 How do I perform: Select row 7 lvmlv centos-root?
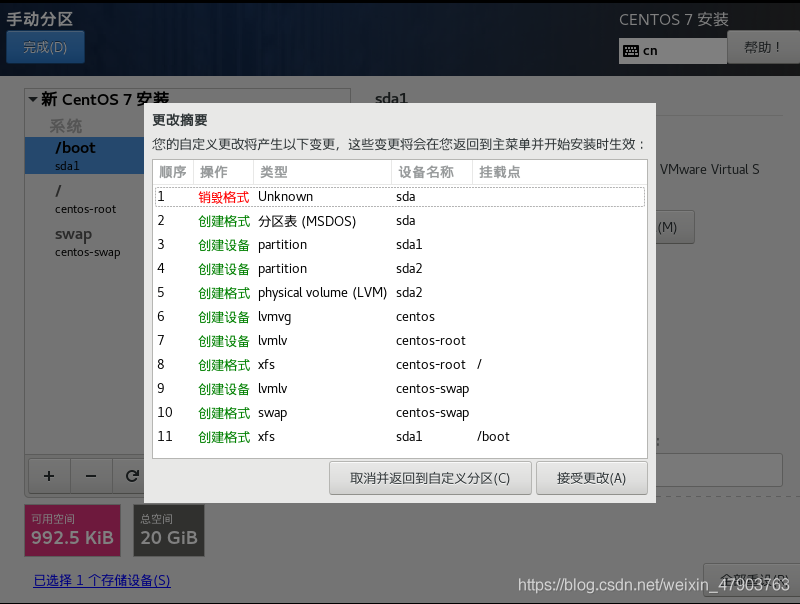[x=400, y=341]
